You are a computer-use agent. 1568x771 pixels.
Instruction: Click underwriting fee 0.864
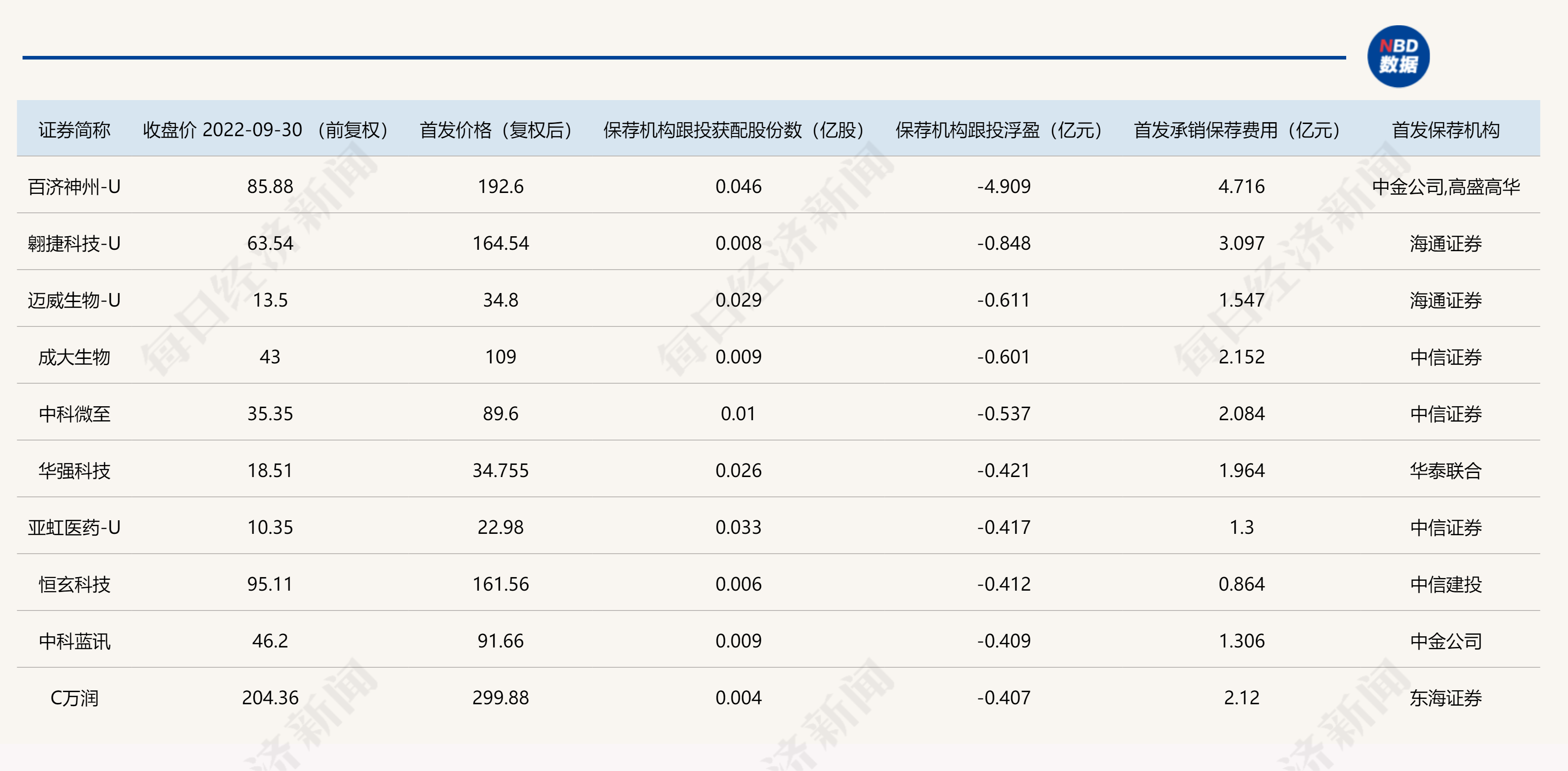(1242, 584)
